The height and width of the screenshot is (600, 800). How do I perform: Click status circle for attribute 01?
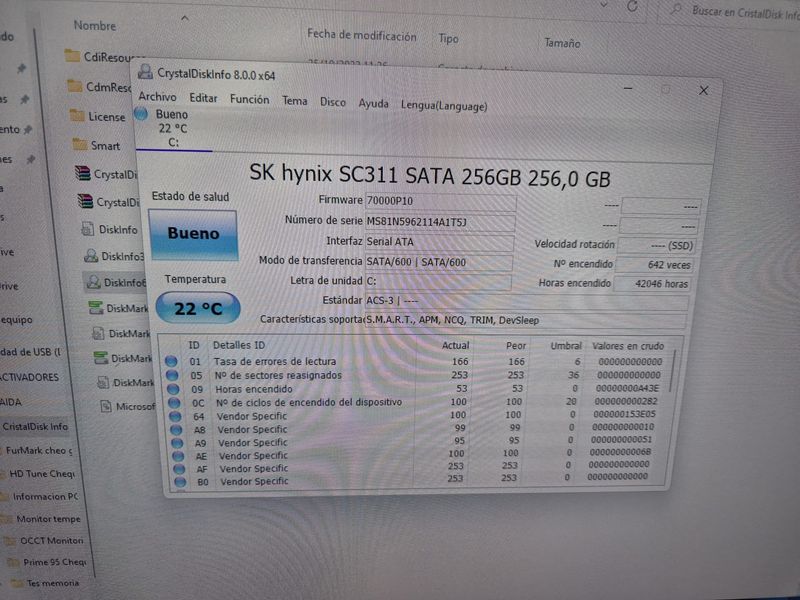tap(171, 361)
